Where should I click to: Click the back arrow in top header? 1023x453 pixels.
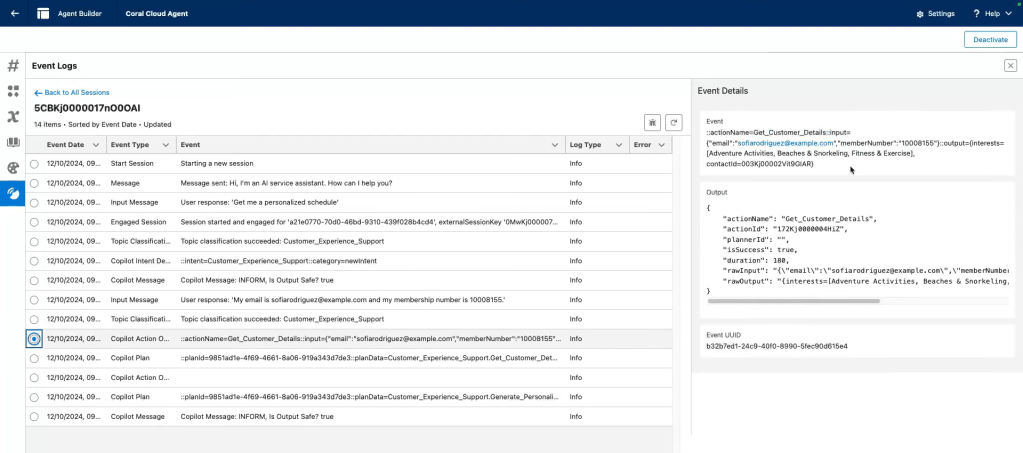click(14, 14)
